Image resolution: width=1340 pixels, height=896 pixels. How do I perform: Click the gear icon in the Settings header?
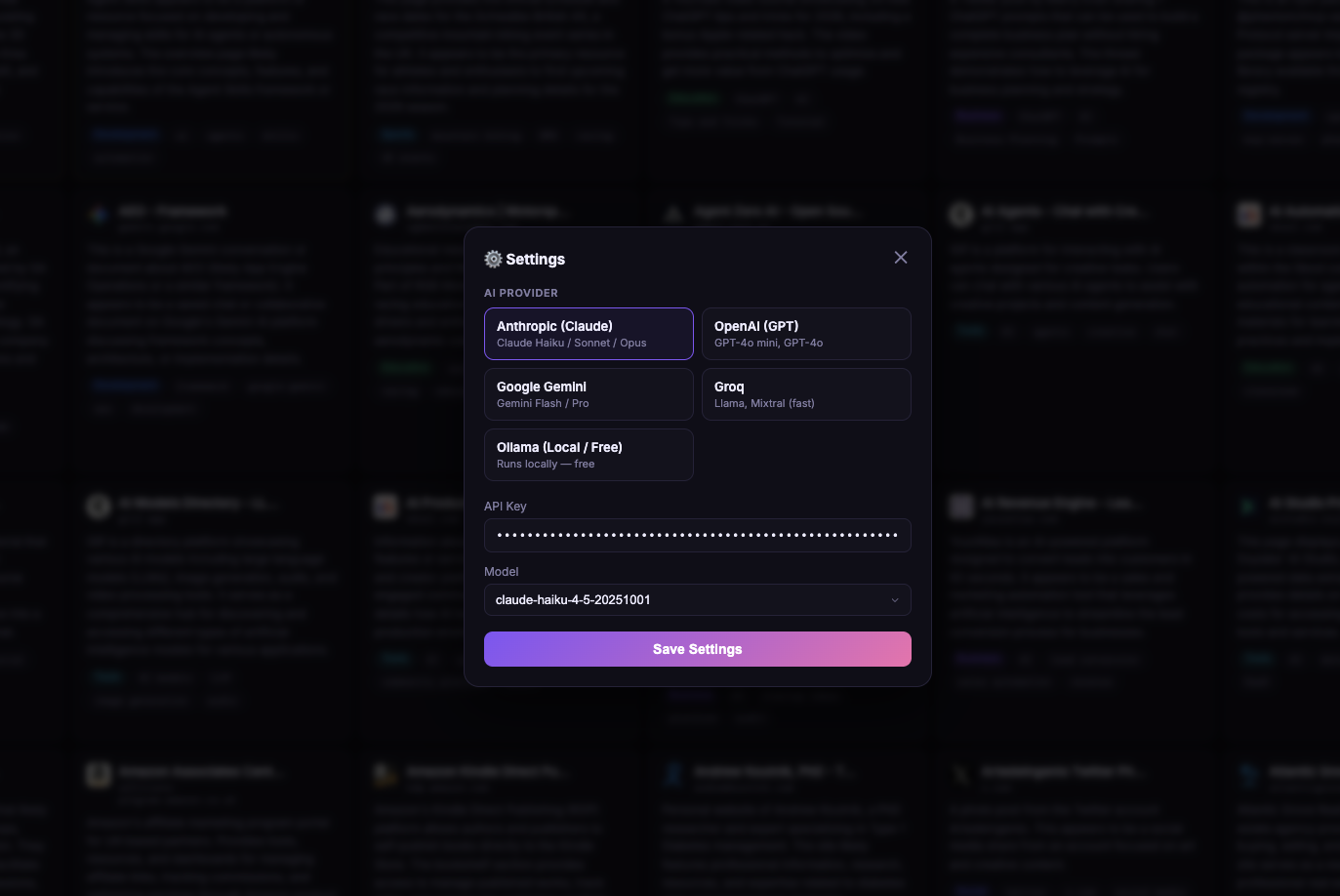(494, 259)
